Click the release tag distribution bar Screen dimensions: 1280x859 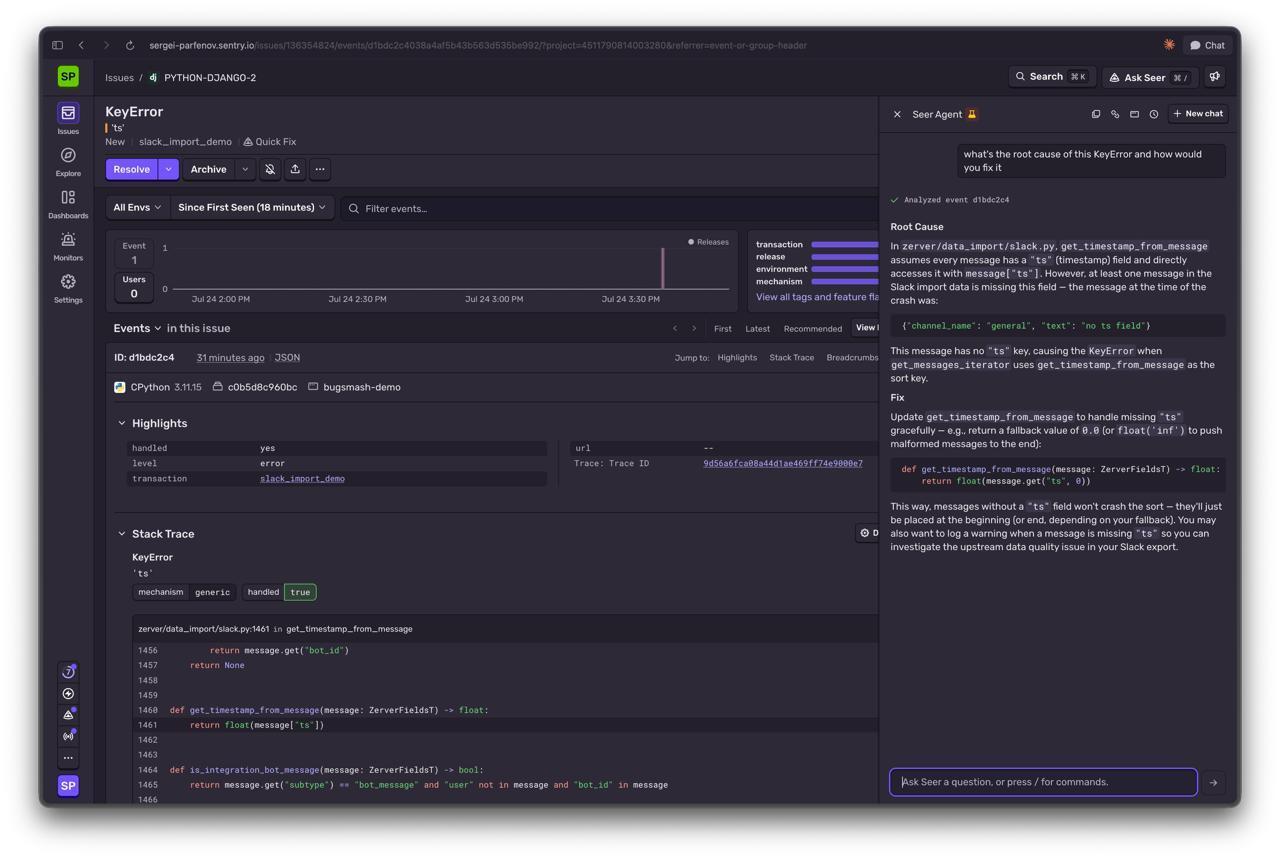[845, 257]
